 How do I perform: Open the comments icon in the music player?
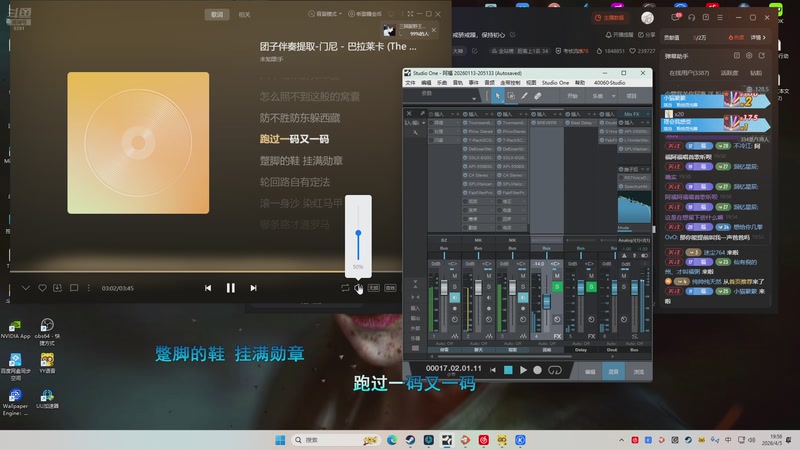(x=74, y=288)
